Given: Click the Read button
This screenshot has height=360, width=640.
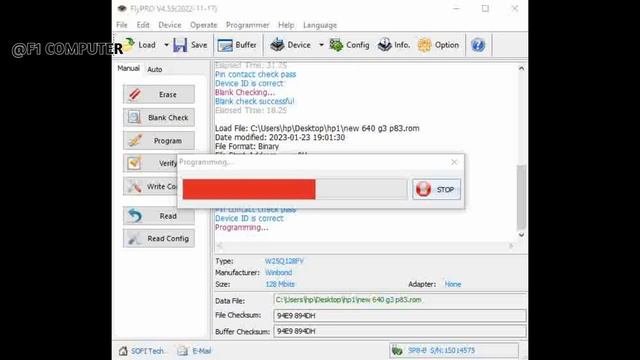Looking at the screenshot, I should click(x=159, y=216).
